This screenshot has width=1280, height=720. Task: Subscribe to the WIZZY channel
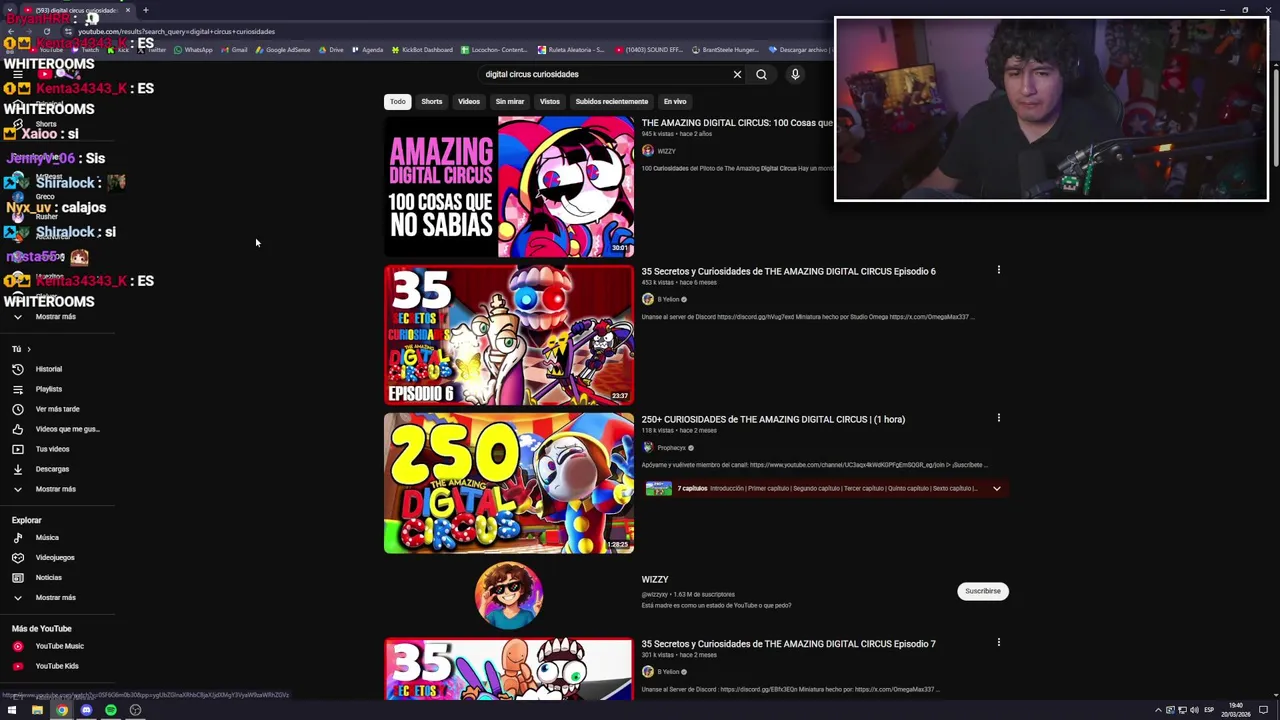983,591
